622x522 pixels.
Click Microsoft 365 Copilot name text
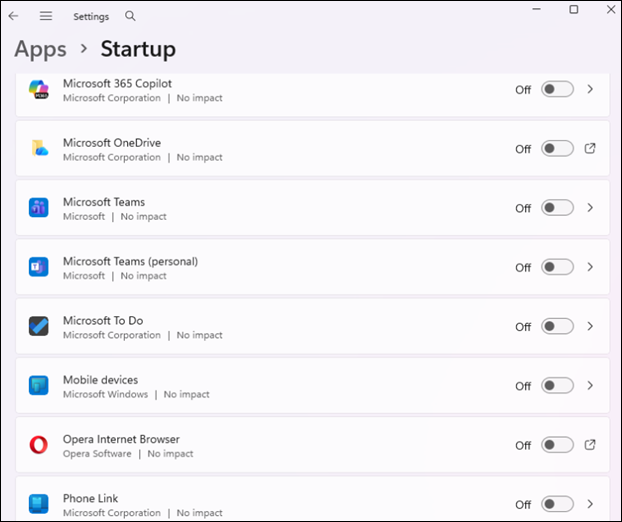click(117, 83)
